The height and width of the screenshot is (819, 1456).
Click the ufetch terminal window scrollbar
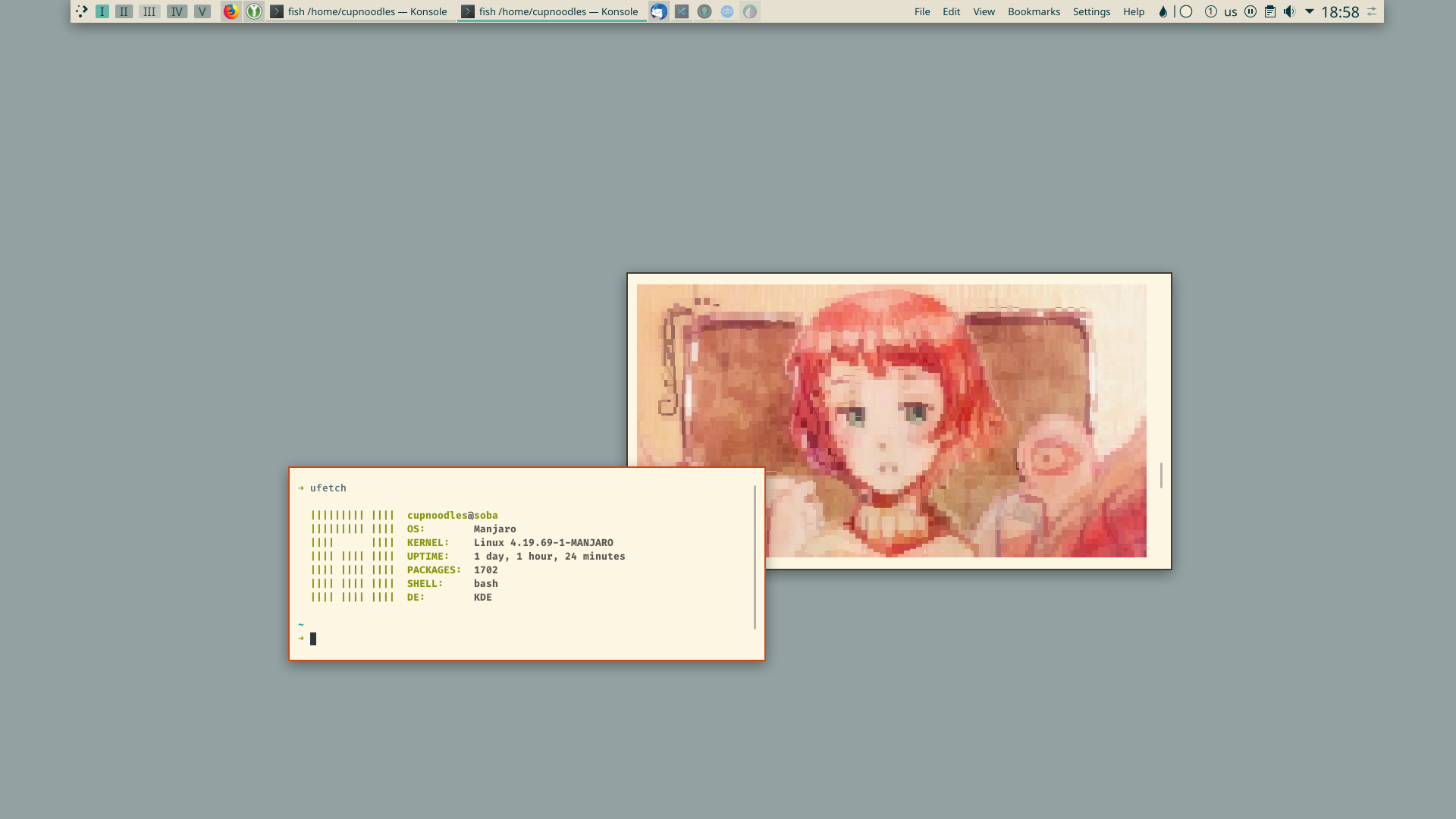pyautogui.click(x=755, y=557)
